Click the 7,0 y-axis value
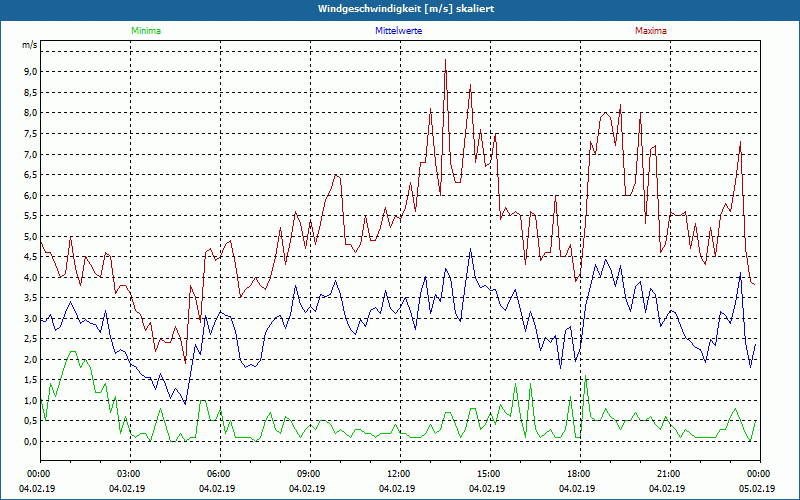 click(x=31, y=154)
